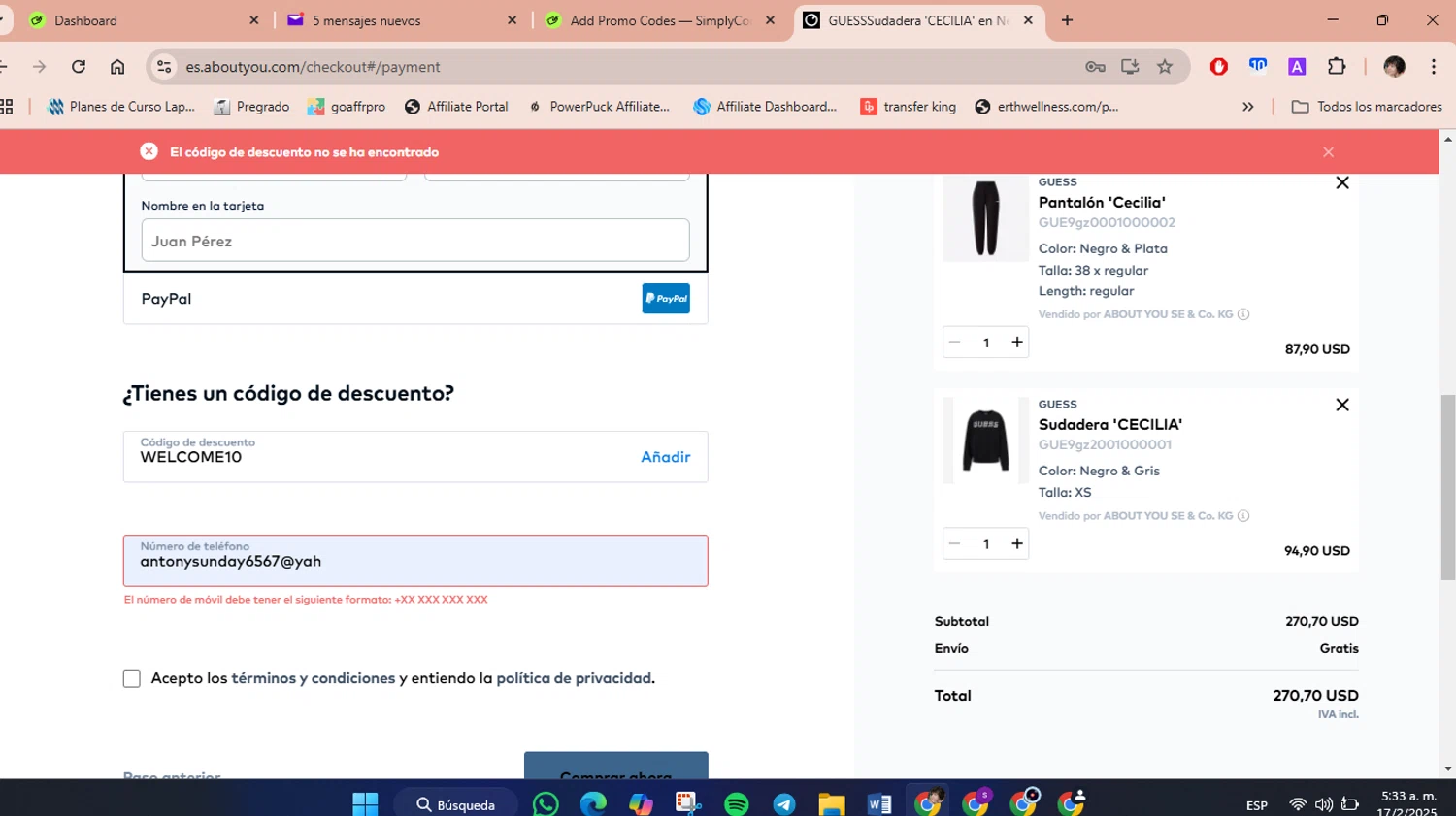Open the Todos los marcadores folder

[1367, 107]
